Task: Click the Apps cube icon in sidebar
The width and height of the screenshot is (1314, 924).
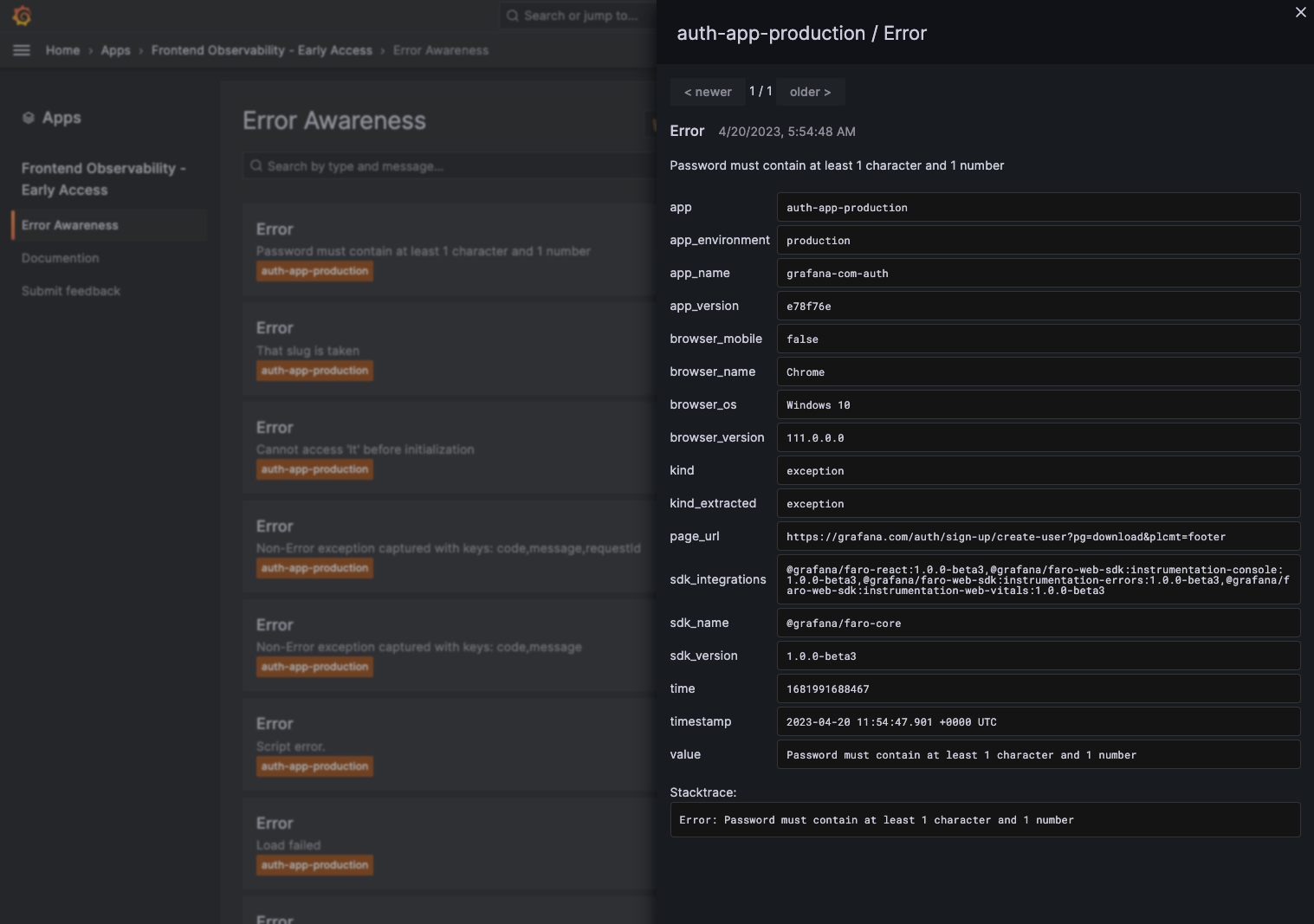Action: click(x=29, y=118)
